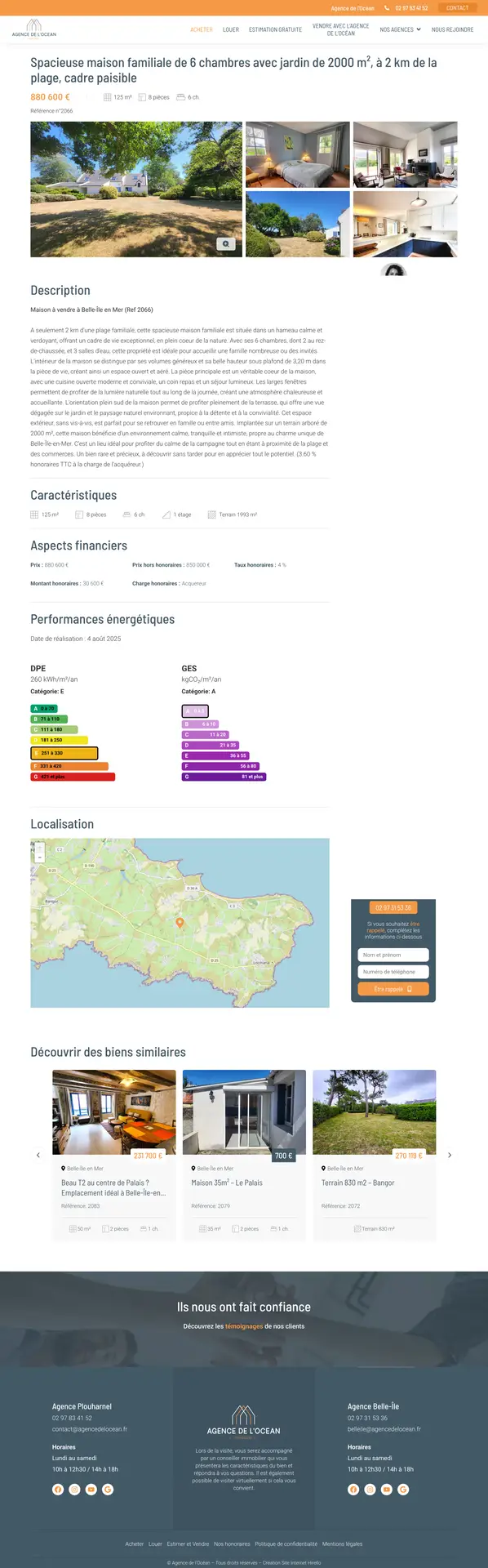Call Belle-Île footer number 02 97 31 53 36
This screenshot has height=1568, width=488.
pos(367,1419)
